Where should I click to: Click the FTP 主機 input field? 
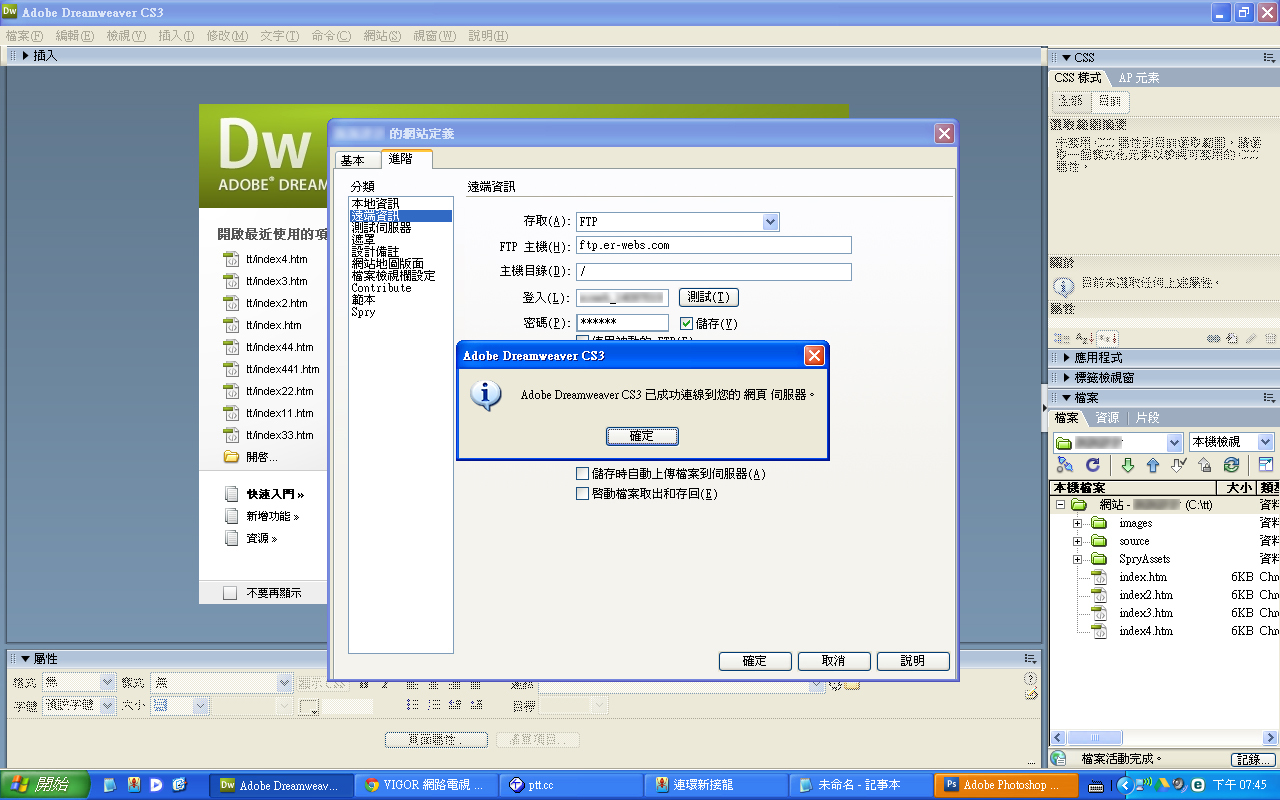(x=714, y=246)
